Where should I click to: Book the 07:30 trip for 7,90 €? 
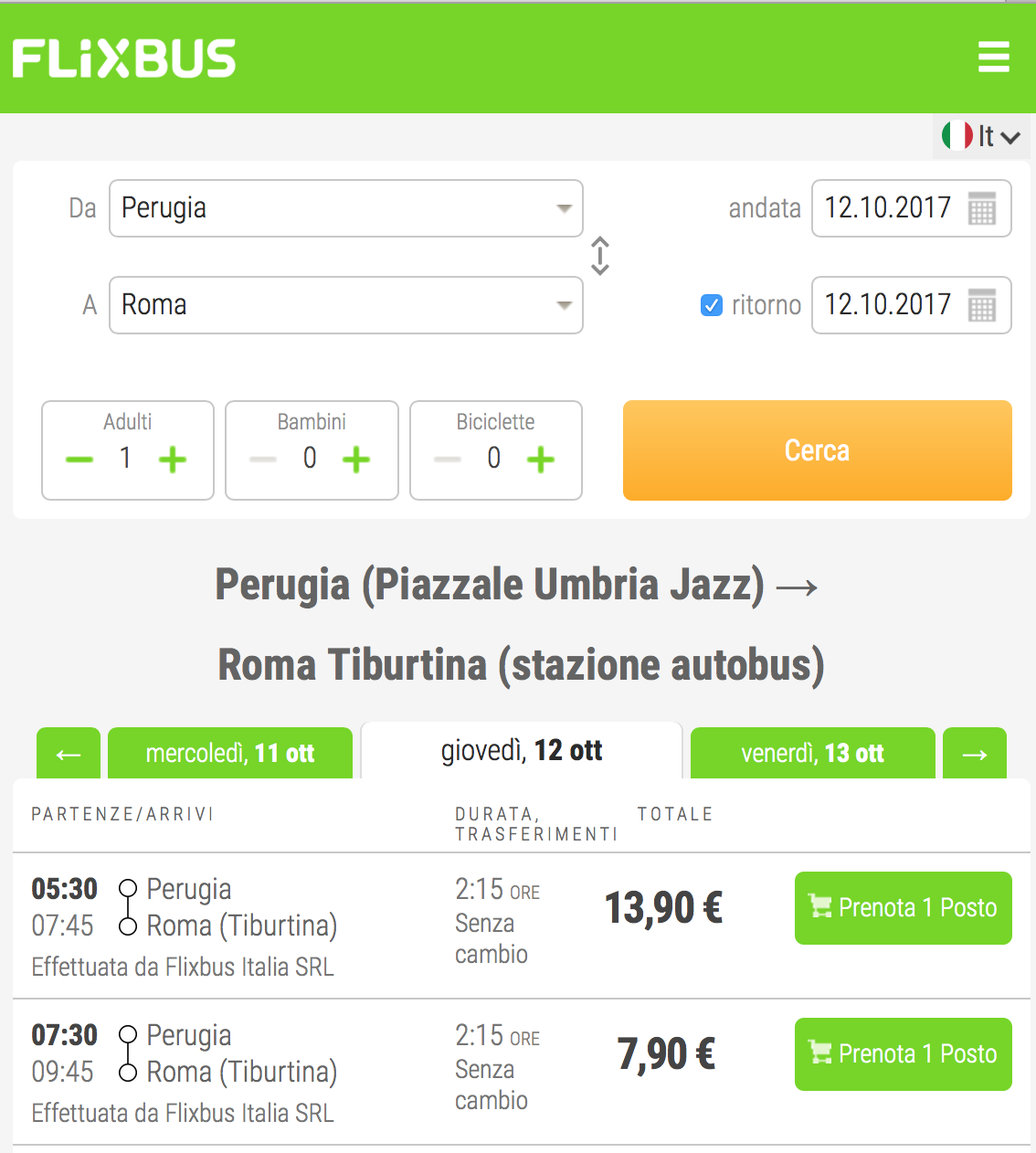click(x=904, y=1054)
